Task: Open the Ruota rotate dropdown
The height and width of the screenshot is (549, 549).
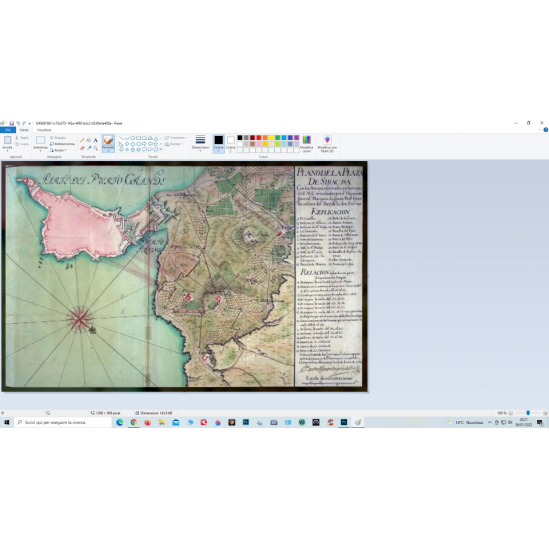Action: point(58,150)
